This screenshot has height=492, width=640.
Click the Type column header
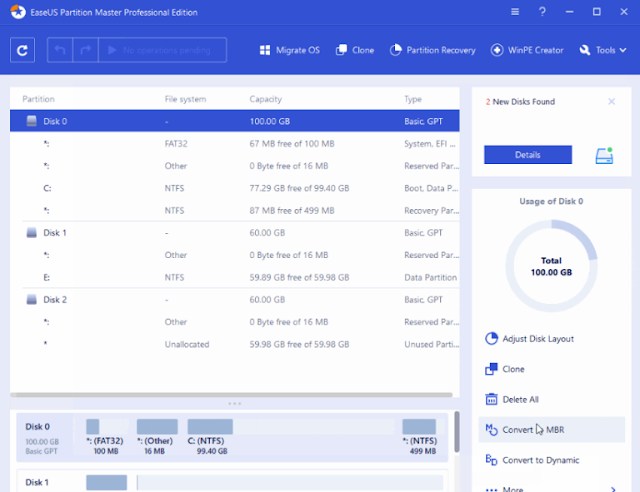coord(413,99)
